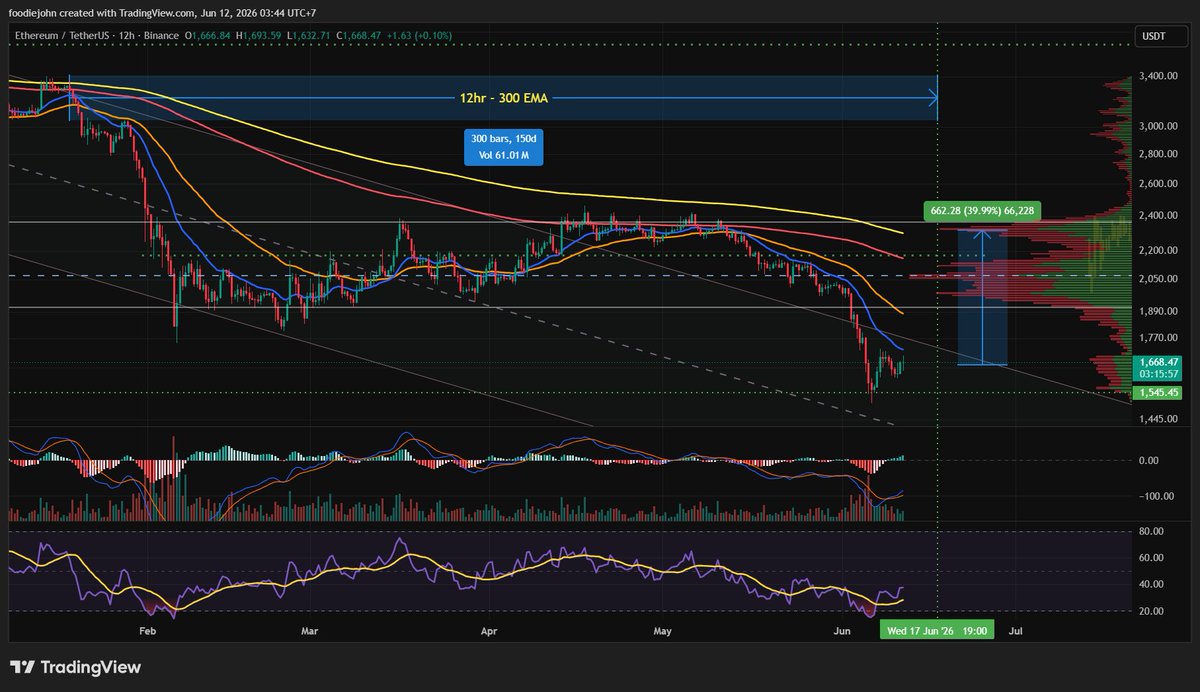1200x692 pixels.
Task: Click the Apr label on time axis
Action: (489, 631)
